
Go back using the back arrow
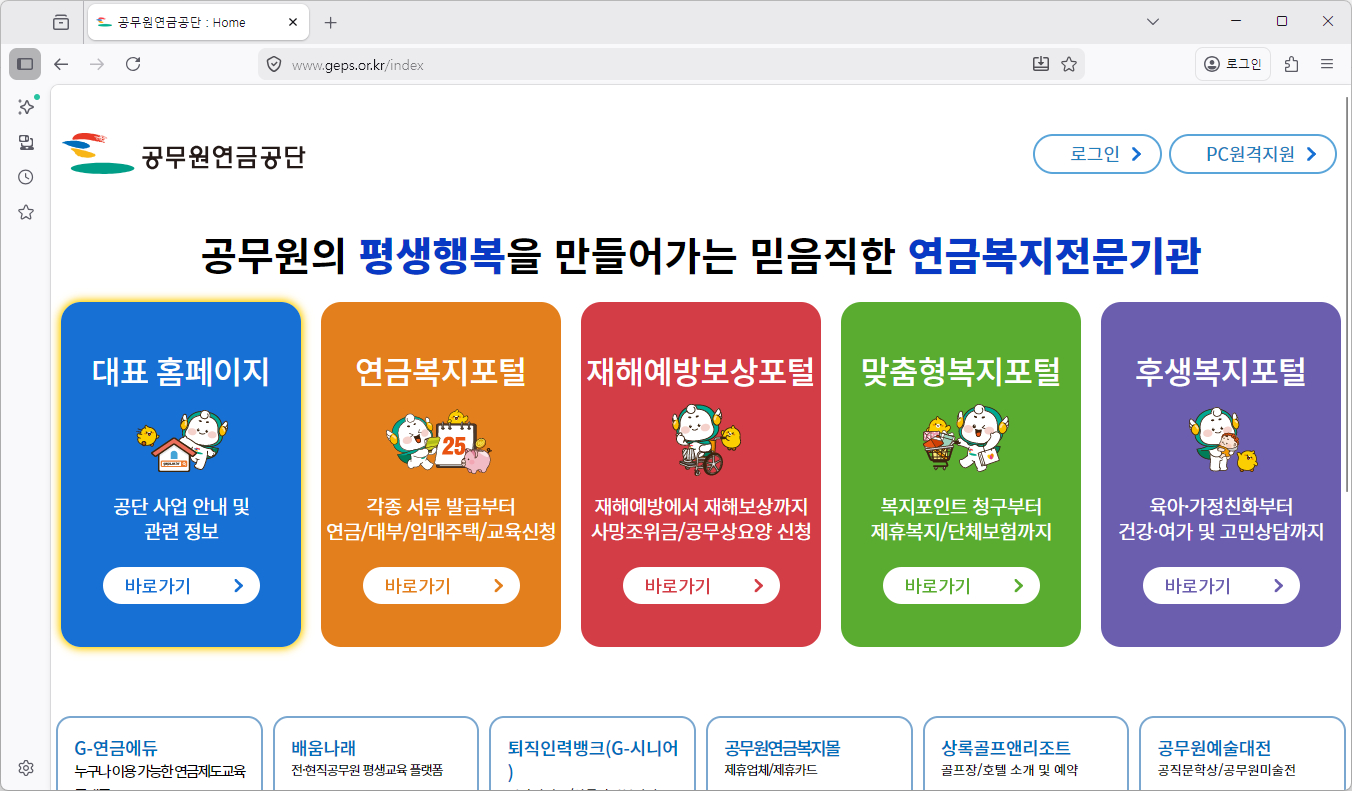click(x=61, y=64)
